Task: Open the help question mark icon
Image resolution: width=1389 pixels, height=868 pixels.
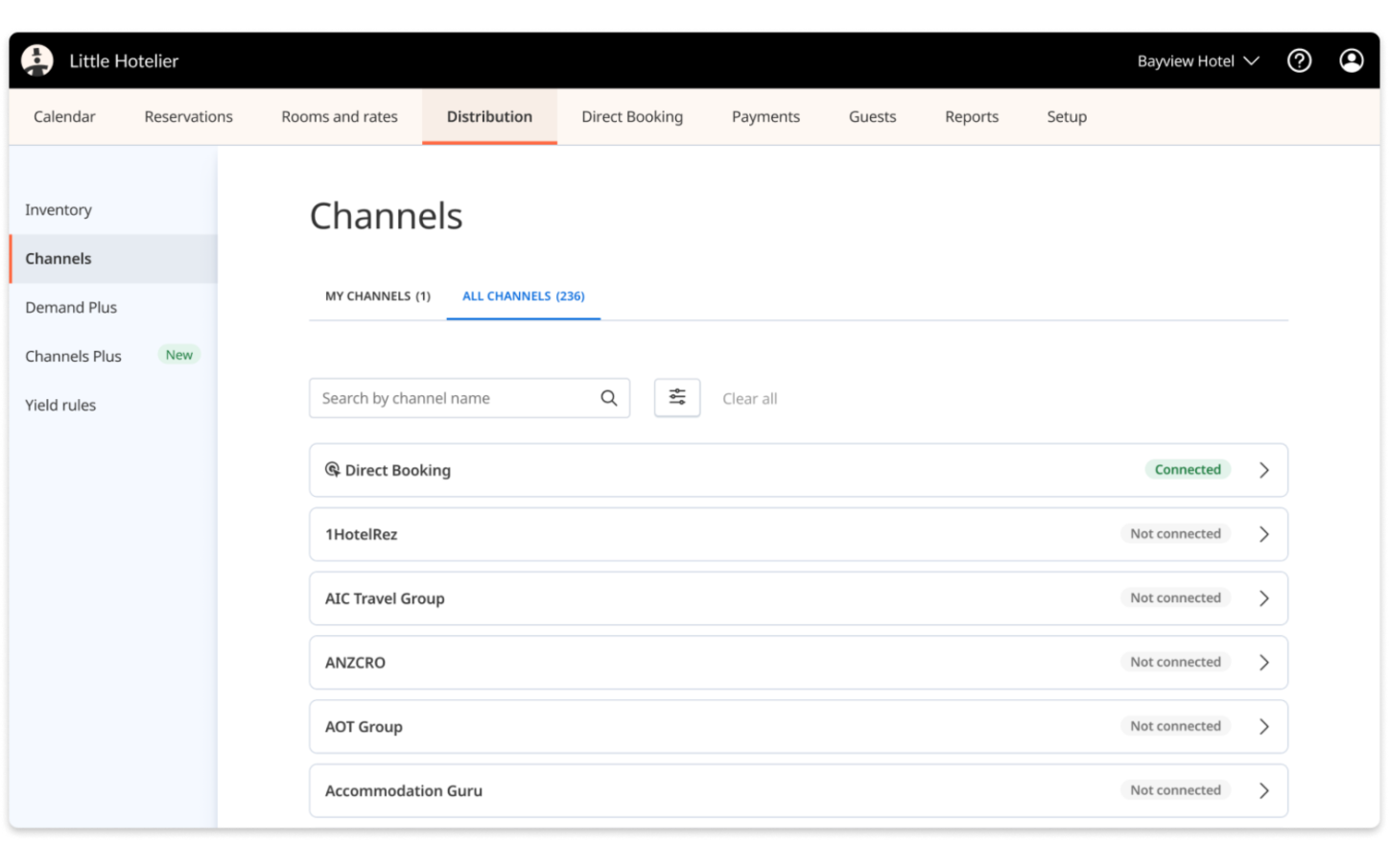Action: pos(1299,60)
